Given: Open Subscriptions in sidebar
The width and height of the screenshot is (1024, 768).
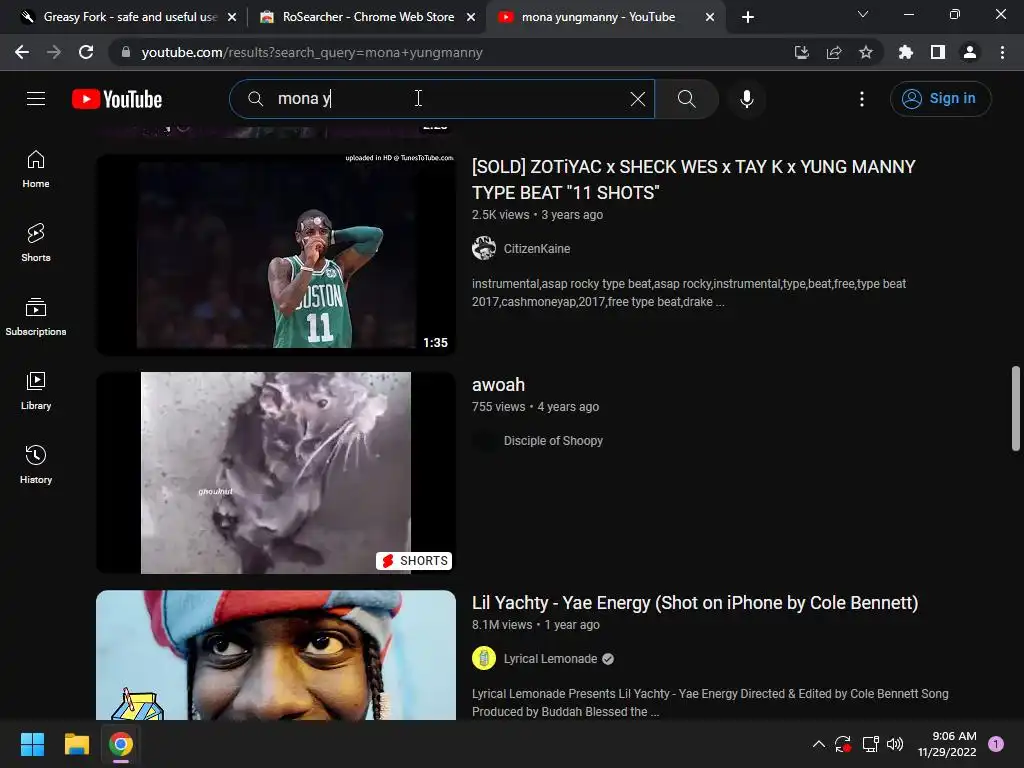Looking at the screenshot, I should coord(36,317).
